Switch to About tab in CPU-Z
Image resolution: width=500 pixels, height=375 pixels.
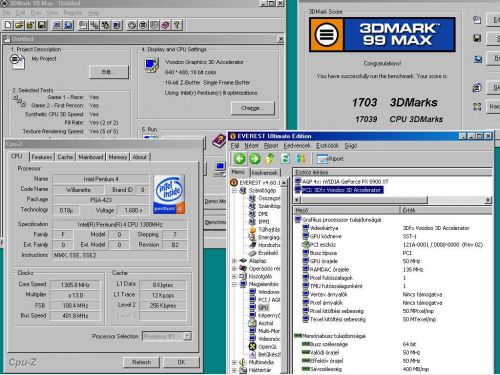click(x=140, y=157)
